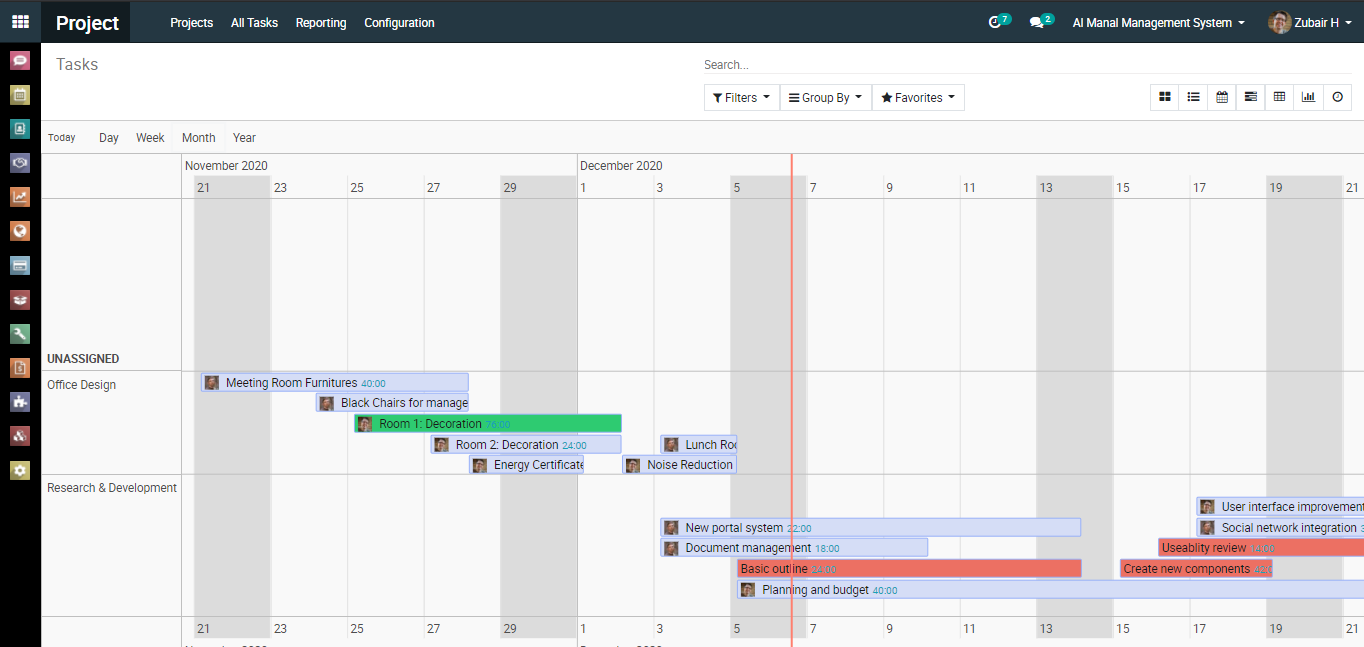The height and width of the screenshot is (647, 1364).
Task: Open the messages icon with badge 2
Action: (1038, 21)
